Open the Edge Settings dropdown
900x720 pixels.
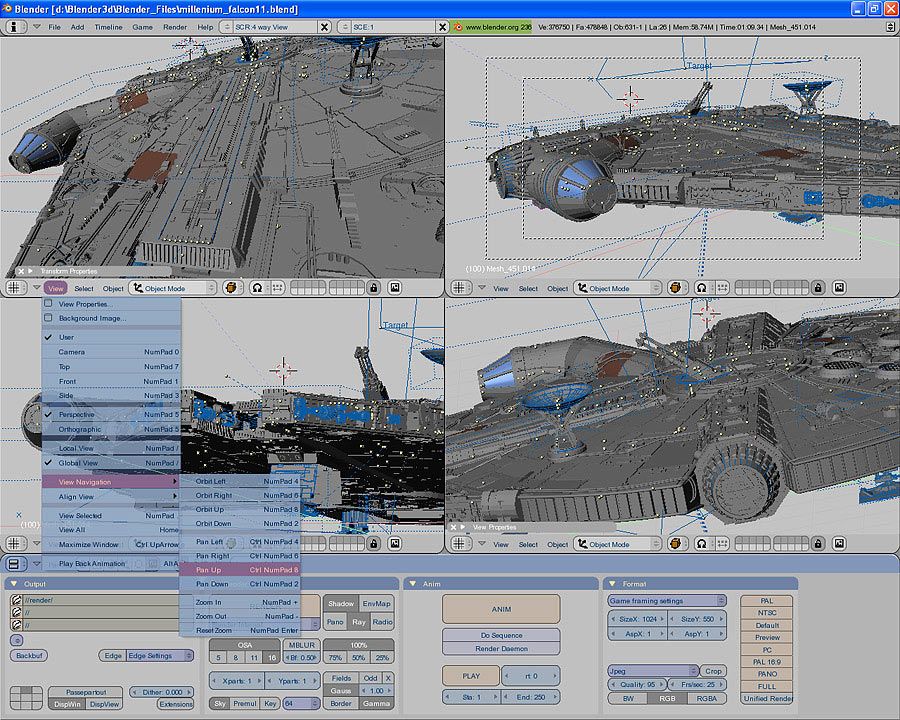pos(160,656)
